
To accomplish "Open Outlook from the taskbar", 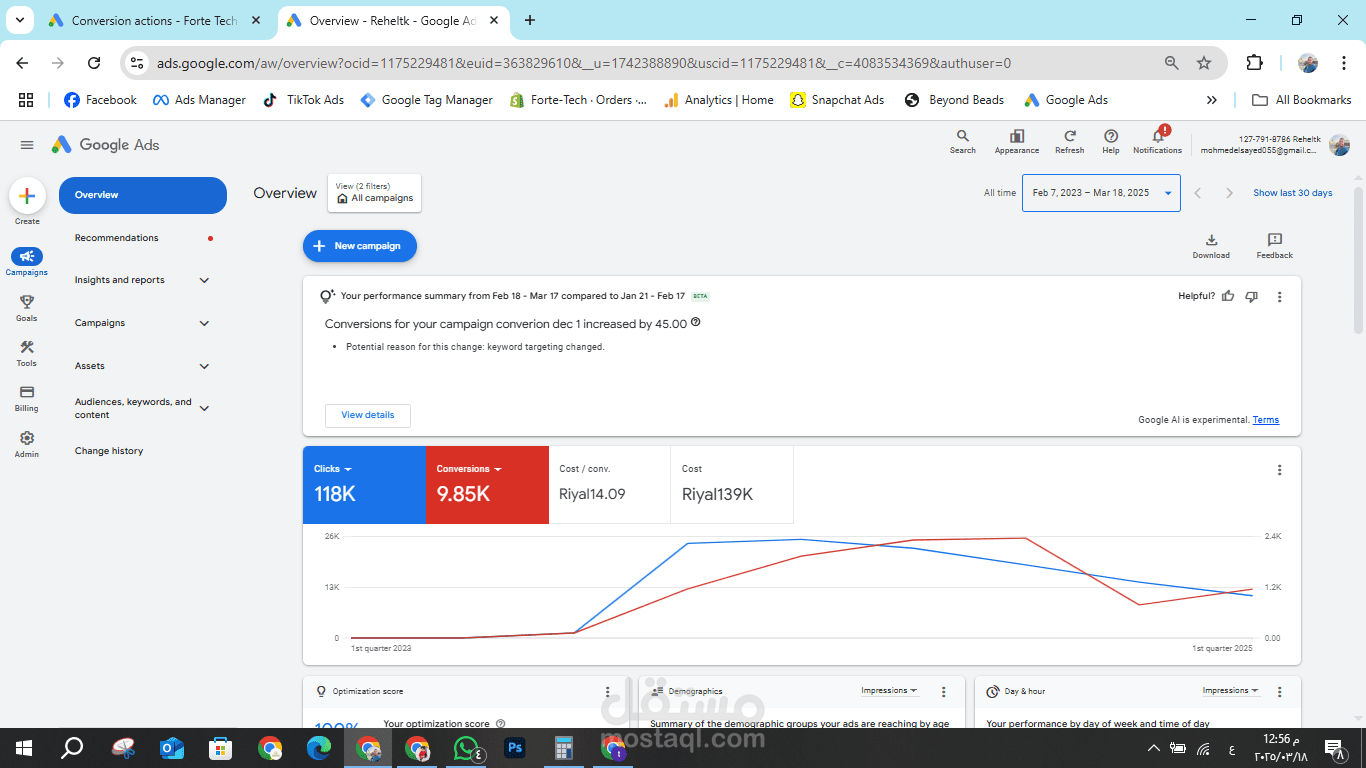I will (x=172, y=747).
